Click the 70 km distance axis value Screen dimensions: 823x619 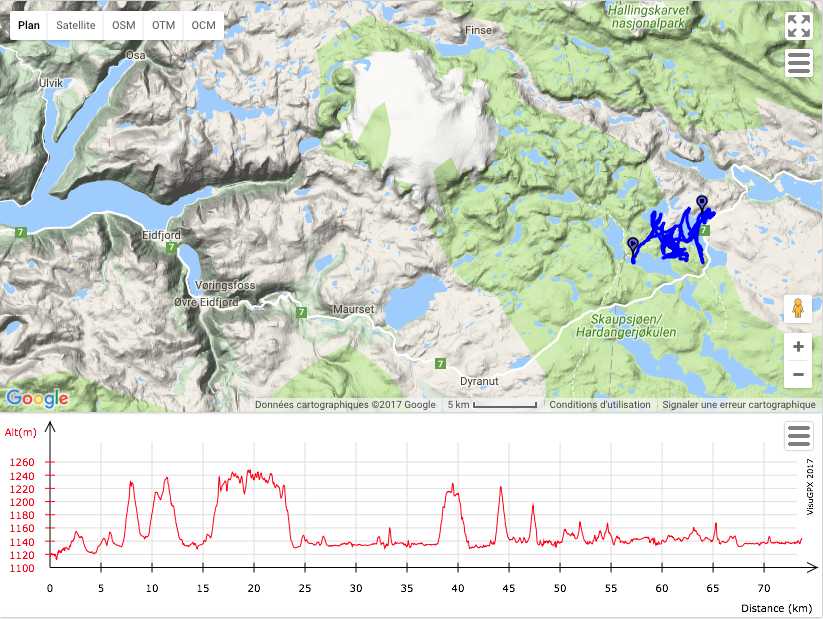764,588
